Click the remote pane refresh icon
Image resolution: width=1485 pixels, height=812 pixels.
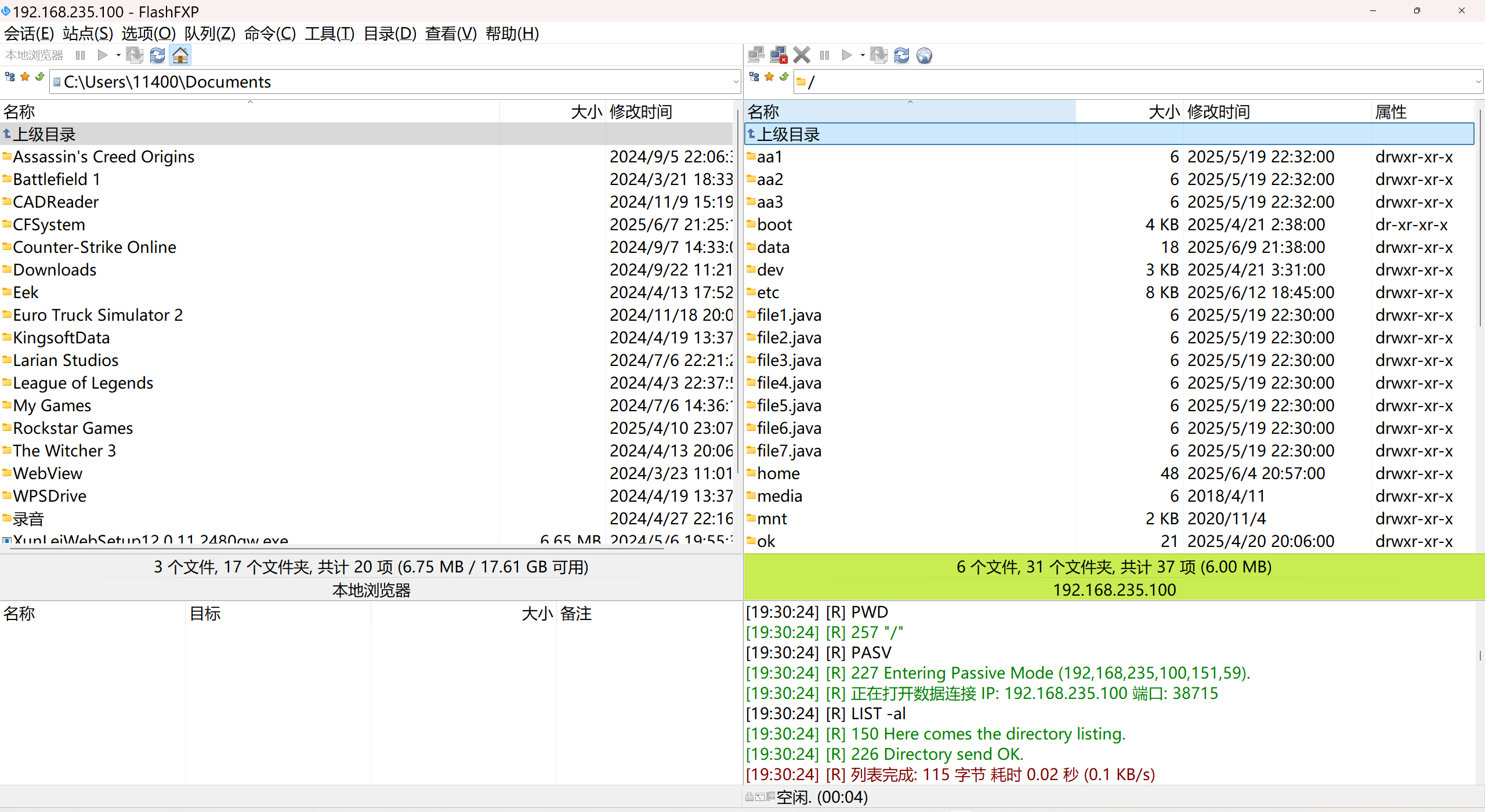click(x=901, y=55)
